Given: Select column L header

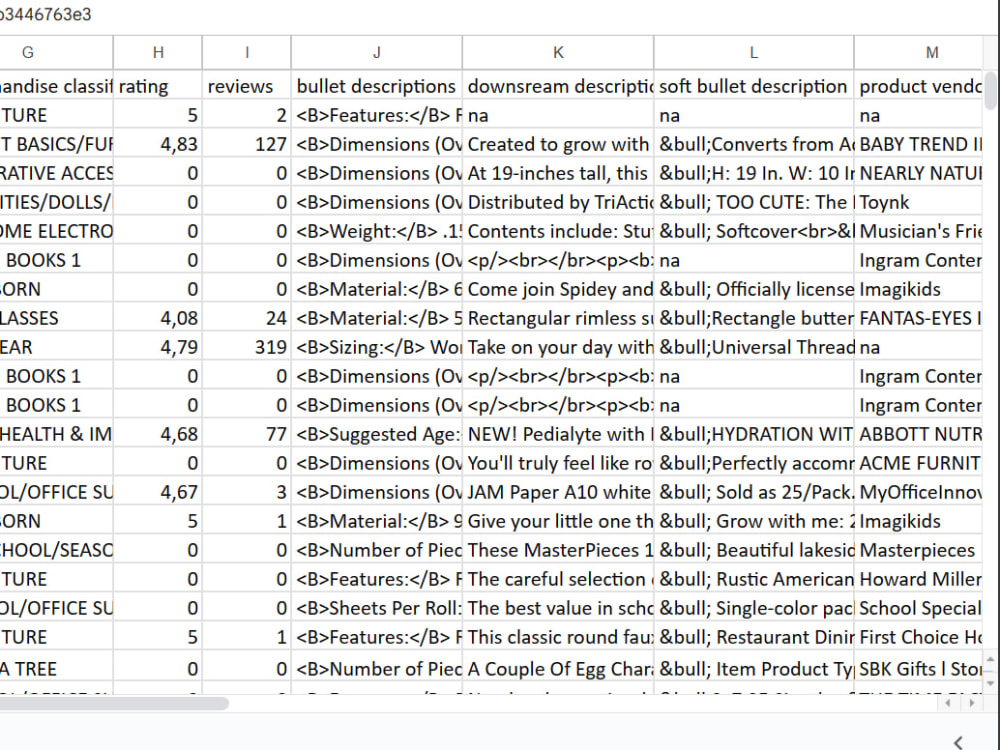Looking at the screenshot, I should point(754,52).
